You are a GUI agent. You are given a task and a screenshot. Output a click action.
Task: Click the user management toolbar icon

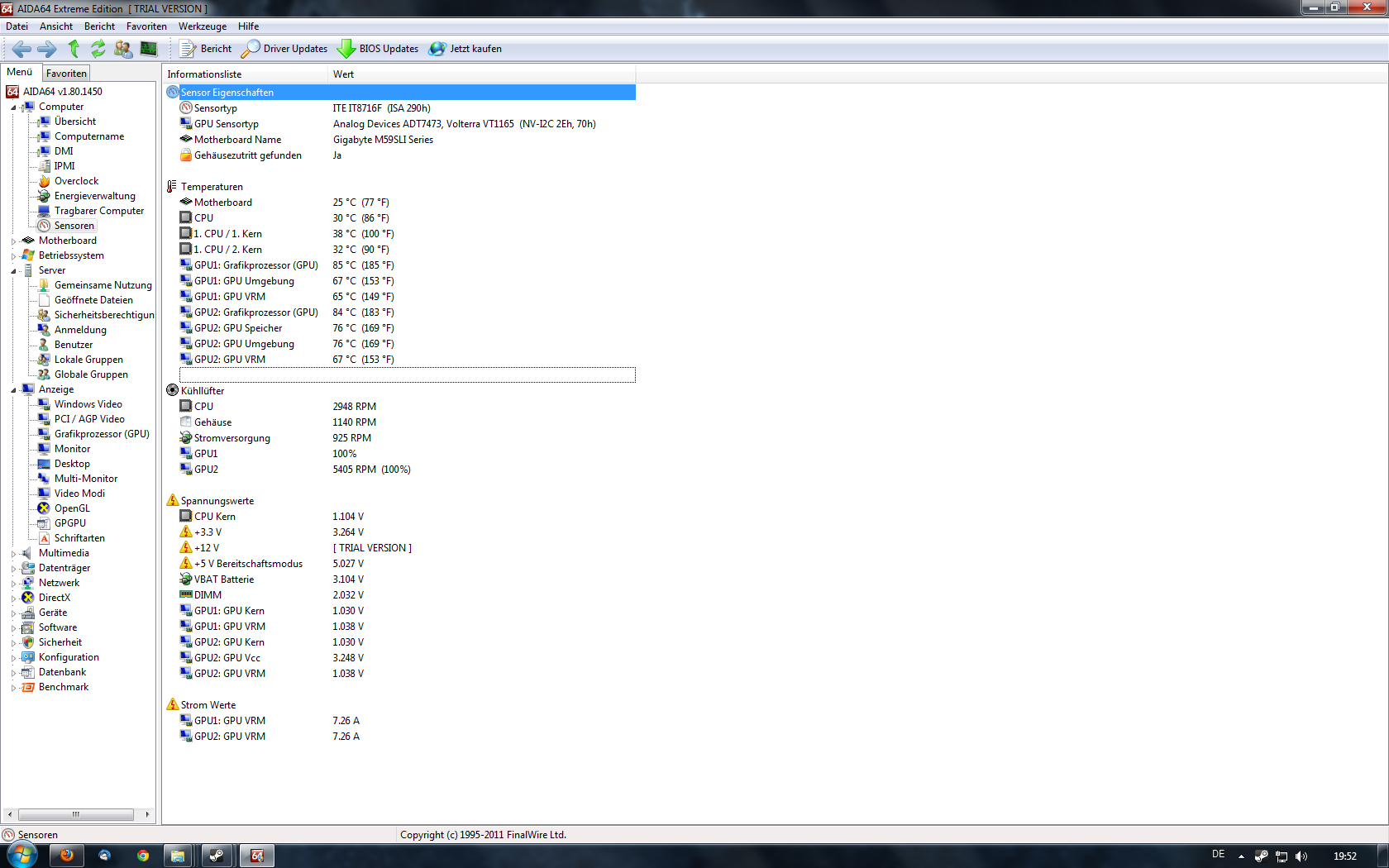click(123, 49)
